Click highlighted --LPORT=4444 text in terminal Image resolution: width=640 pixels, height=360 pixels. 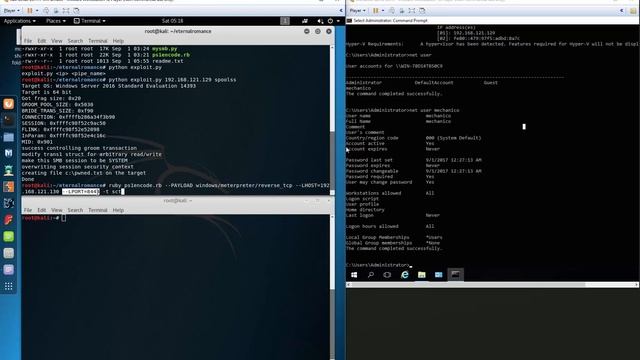coord(81,191)
